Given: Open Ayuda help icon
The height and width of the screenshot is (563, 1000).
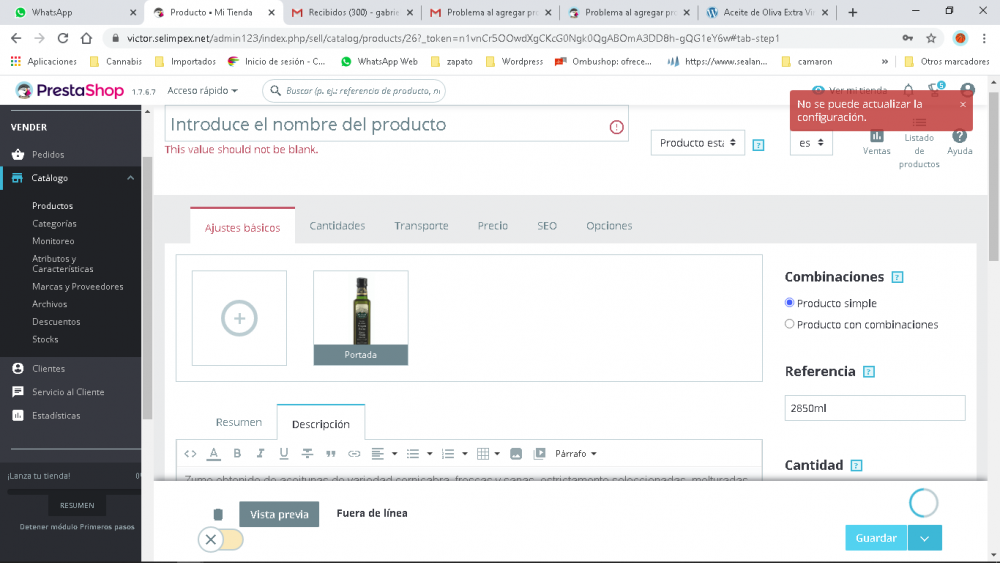Looking at the screenshot, I should click(x=959, y=136).
